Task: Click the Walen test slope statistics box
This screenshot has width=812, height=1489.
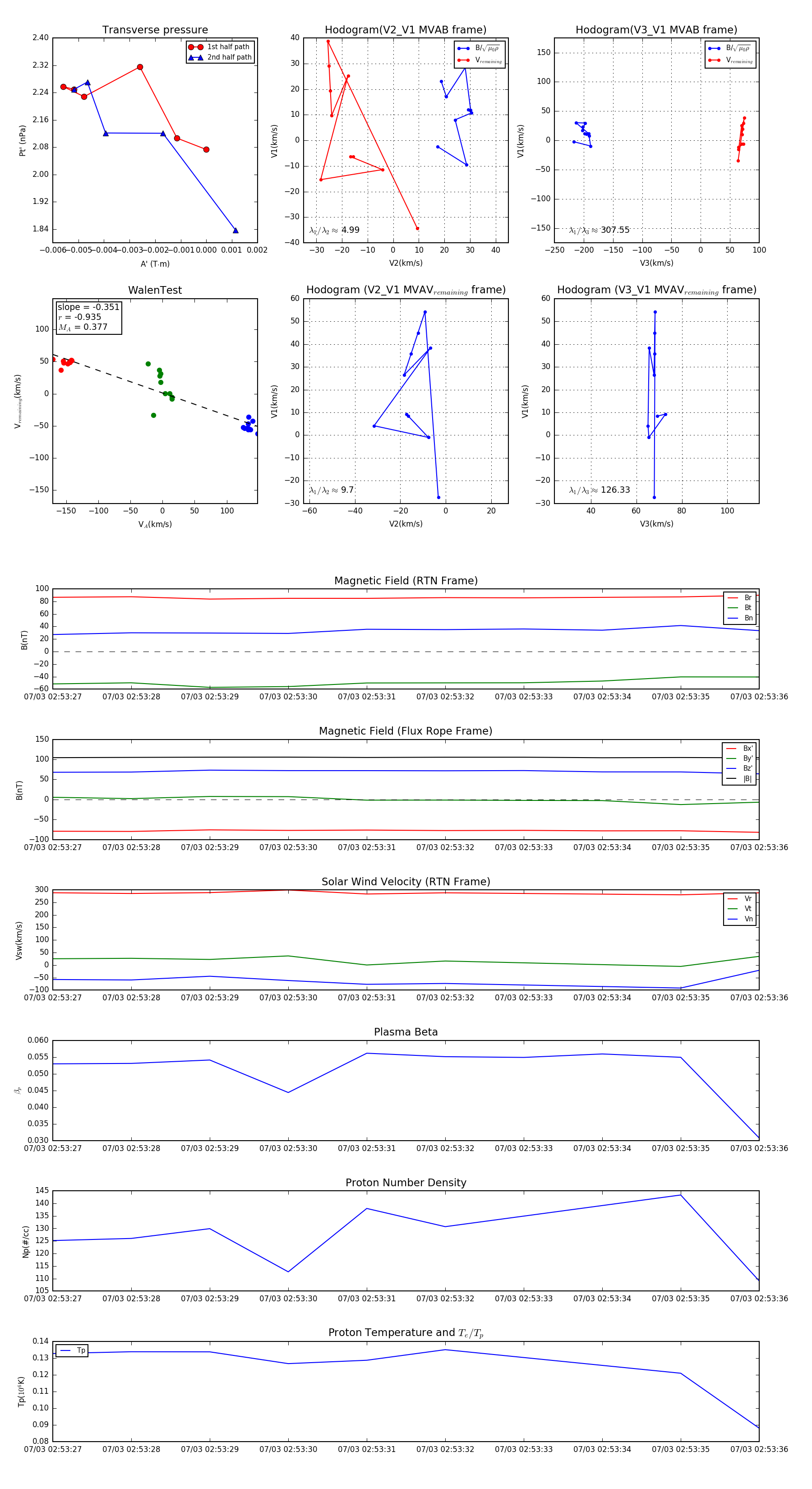Action: pyautogui.click(x=88, y=317)
